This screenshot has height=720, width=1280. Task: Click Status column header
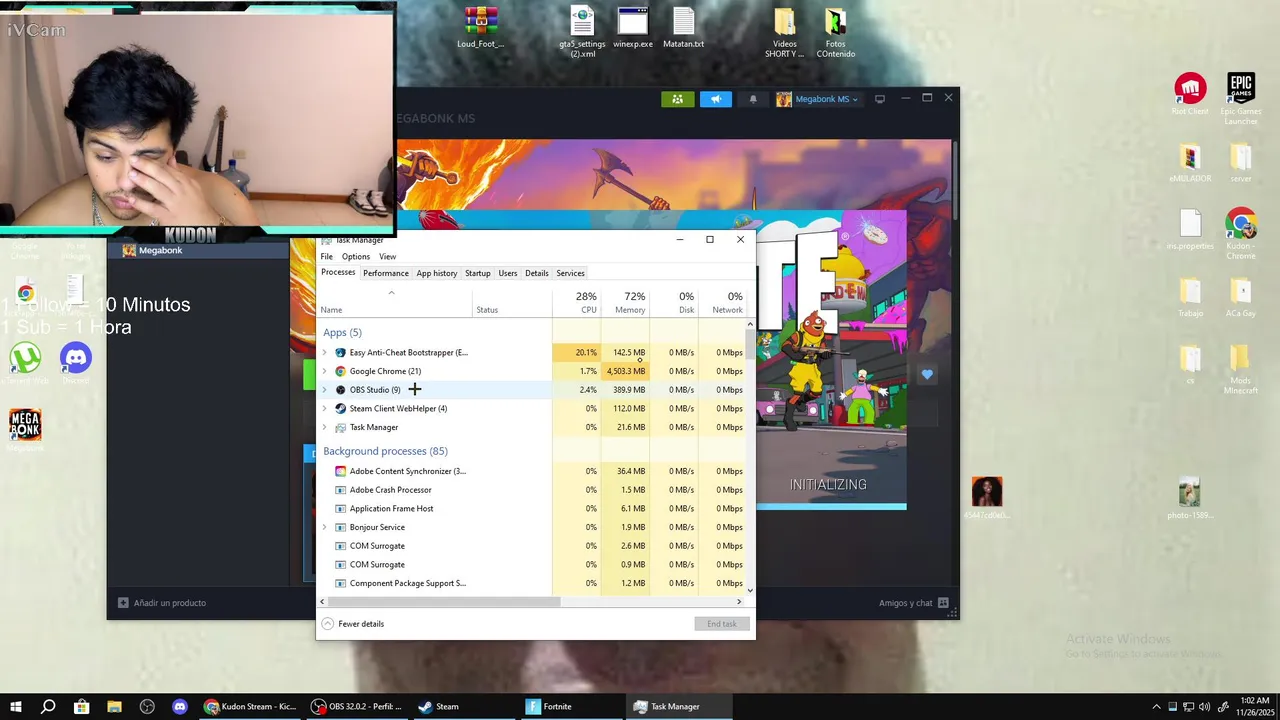(x=512, y=302)
